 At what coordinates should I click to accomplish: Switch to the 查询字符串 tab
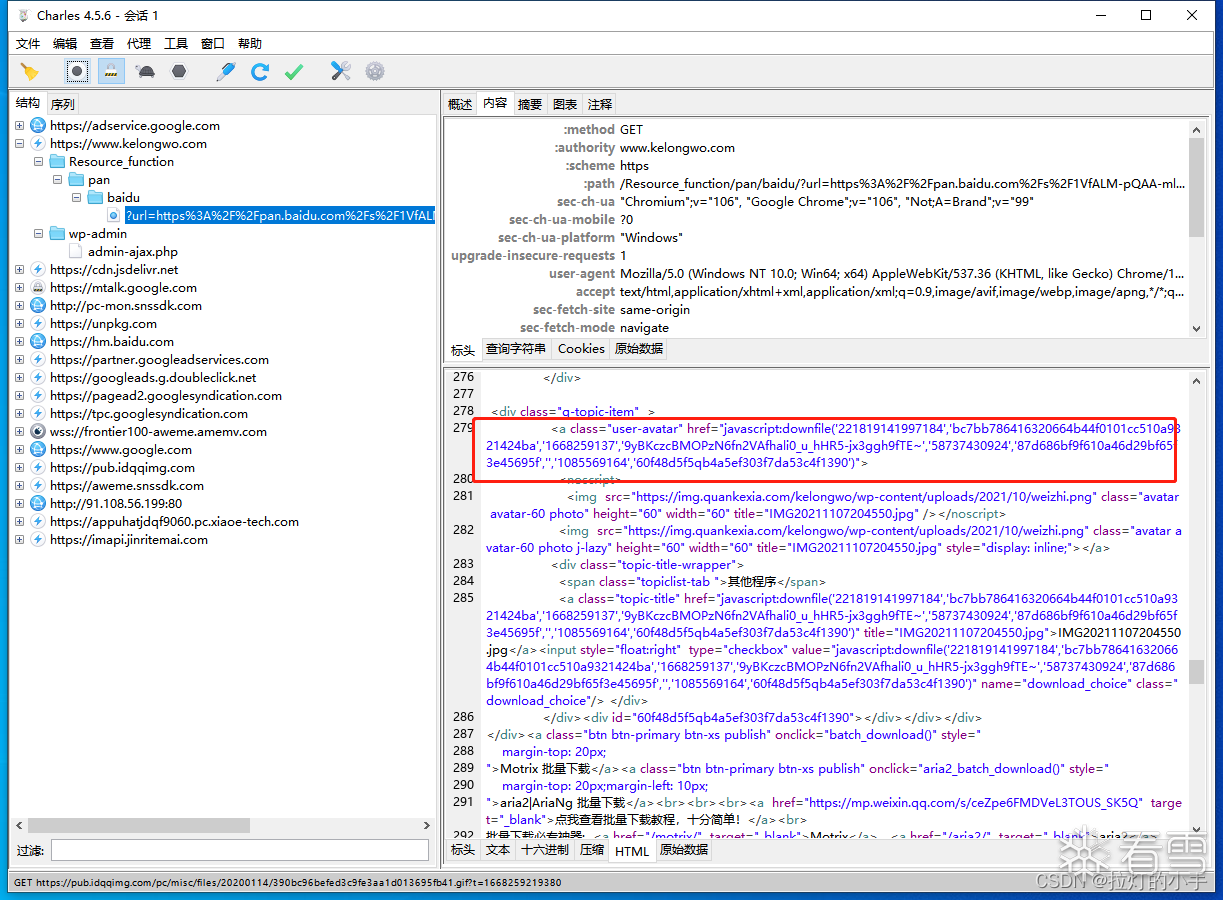[516, 349]
